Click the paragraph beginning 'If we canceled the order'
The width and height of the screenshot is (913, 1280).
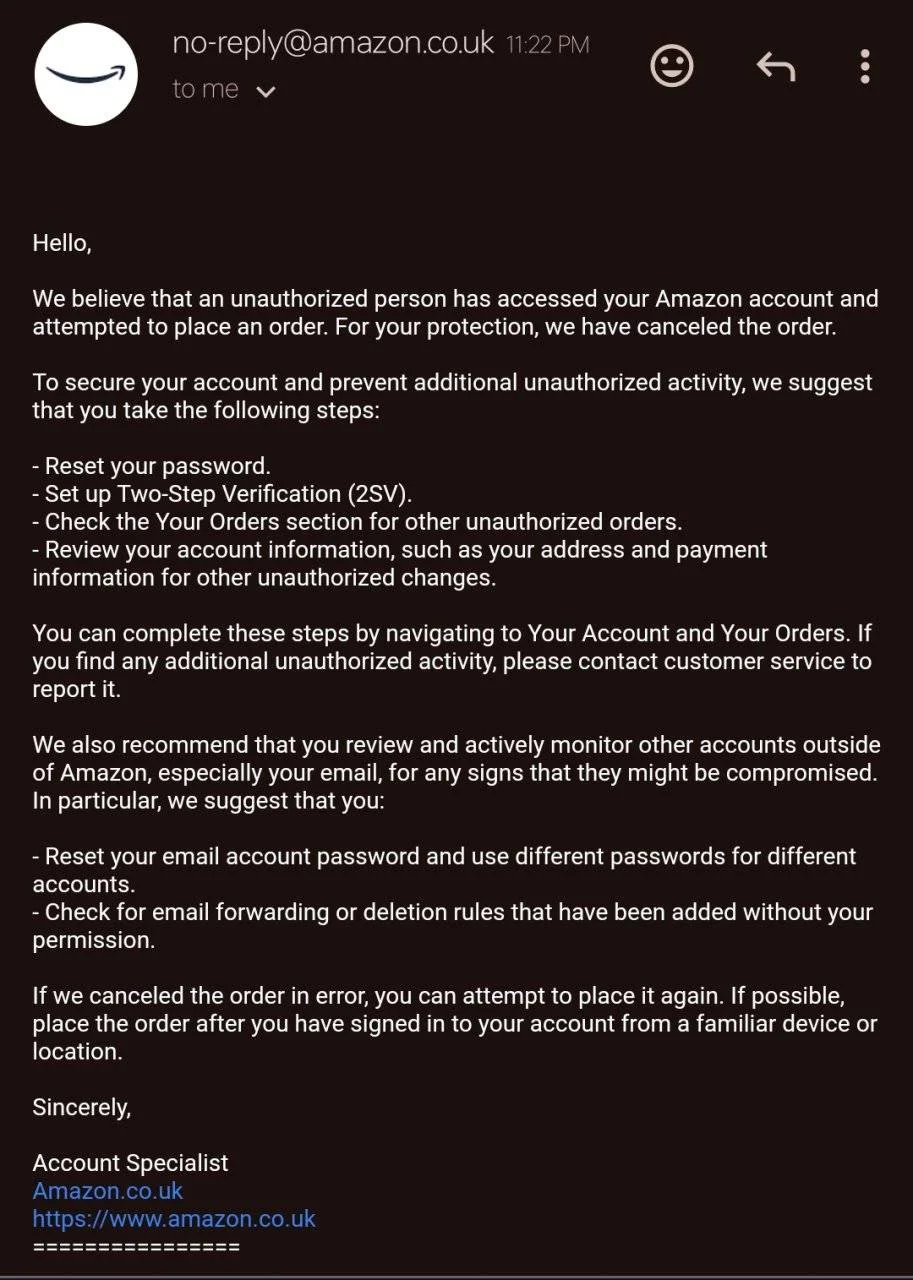click(x=455, y=1023)
